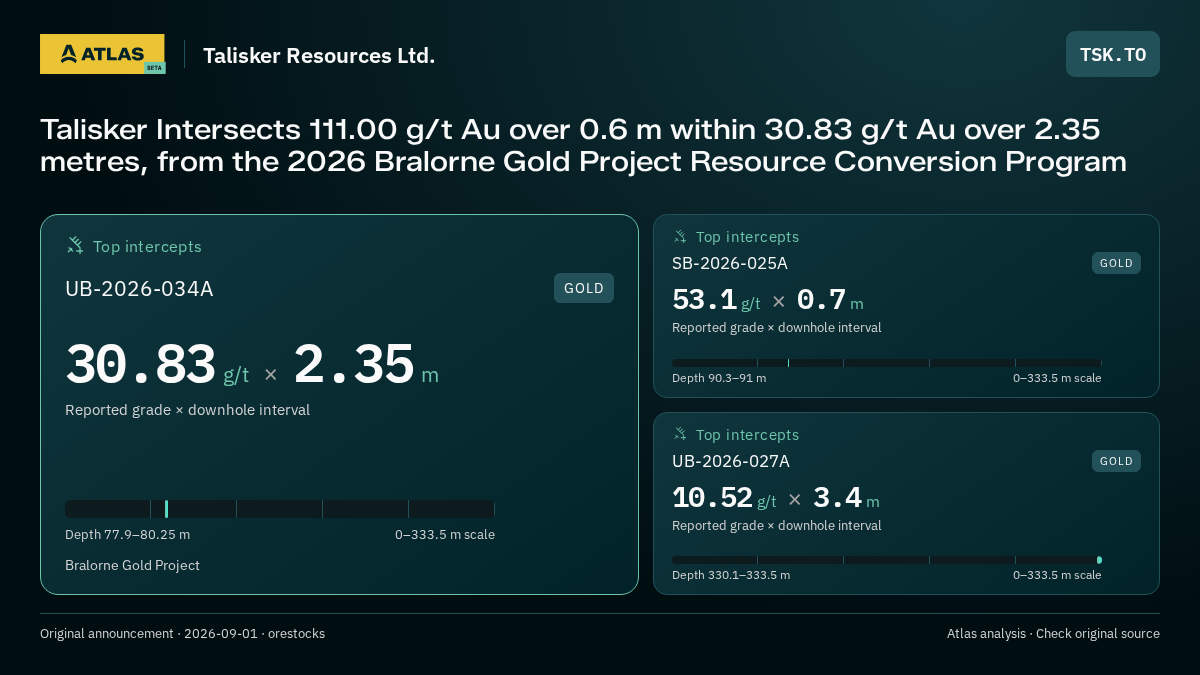Click the scale label in UB-2026-034A card
The height and width of the screenshot is (675, 1200).
coord(445,535)
